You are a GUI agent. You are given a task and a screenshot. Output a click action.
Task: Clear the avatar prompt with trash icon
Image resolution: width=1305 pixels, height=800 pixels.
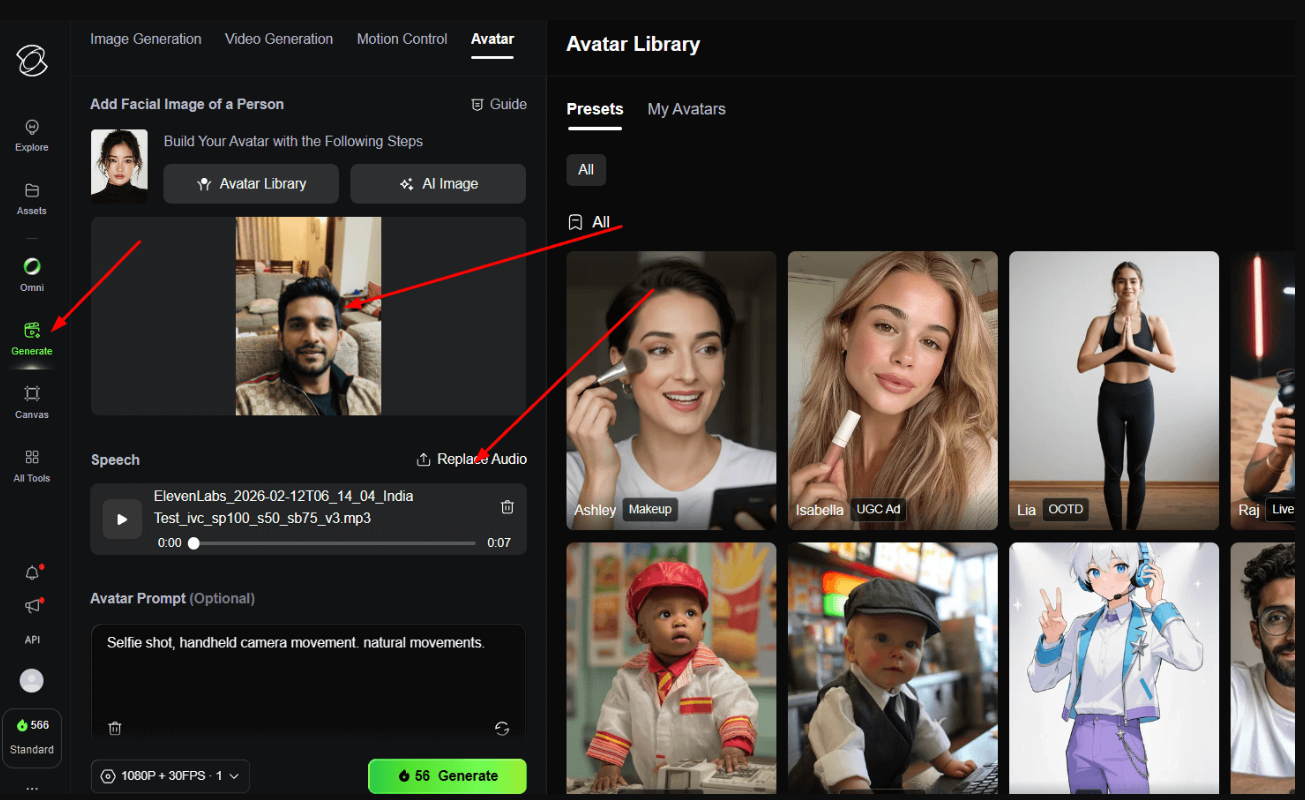115,728
